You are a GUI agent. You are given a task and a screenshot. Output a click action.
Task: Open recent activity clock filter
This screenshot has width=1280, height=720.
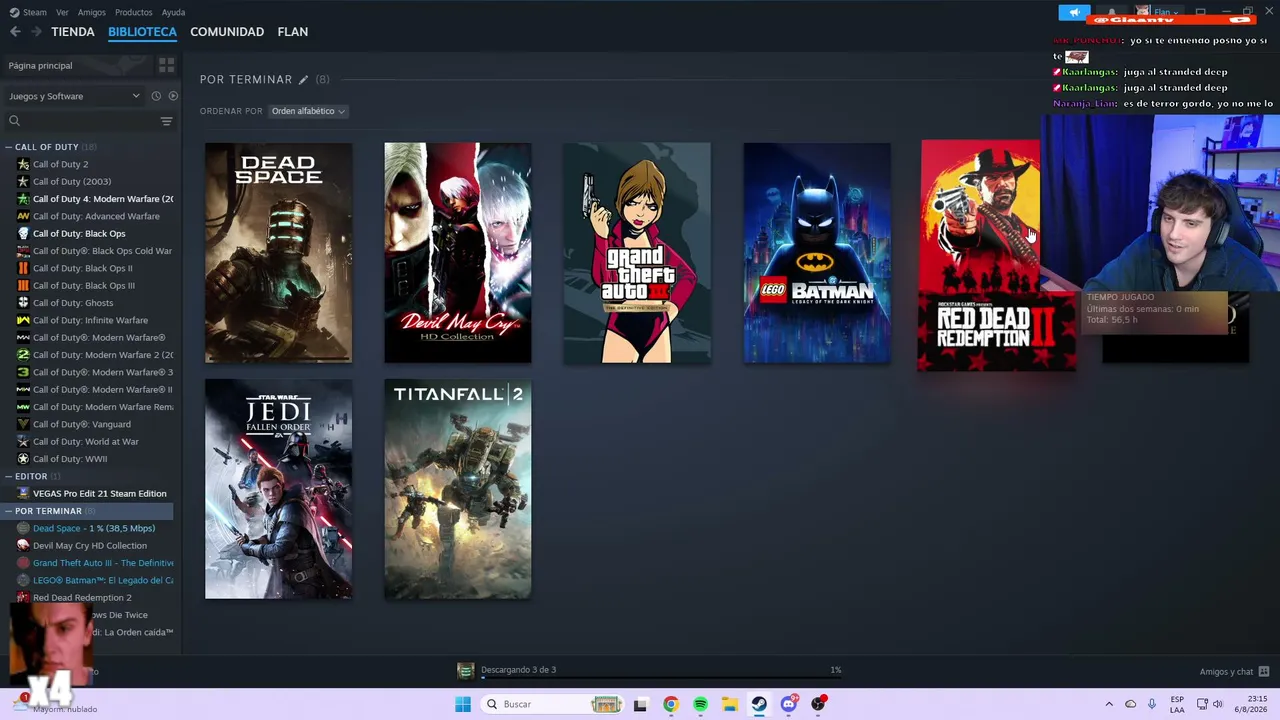tap(156, 96)
